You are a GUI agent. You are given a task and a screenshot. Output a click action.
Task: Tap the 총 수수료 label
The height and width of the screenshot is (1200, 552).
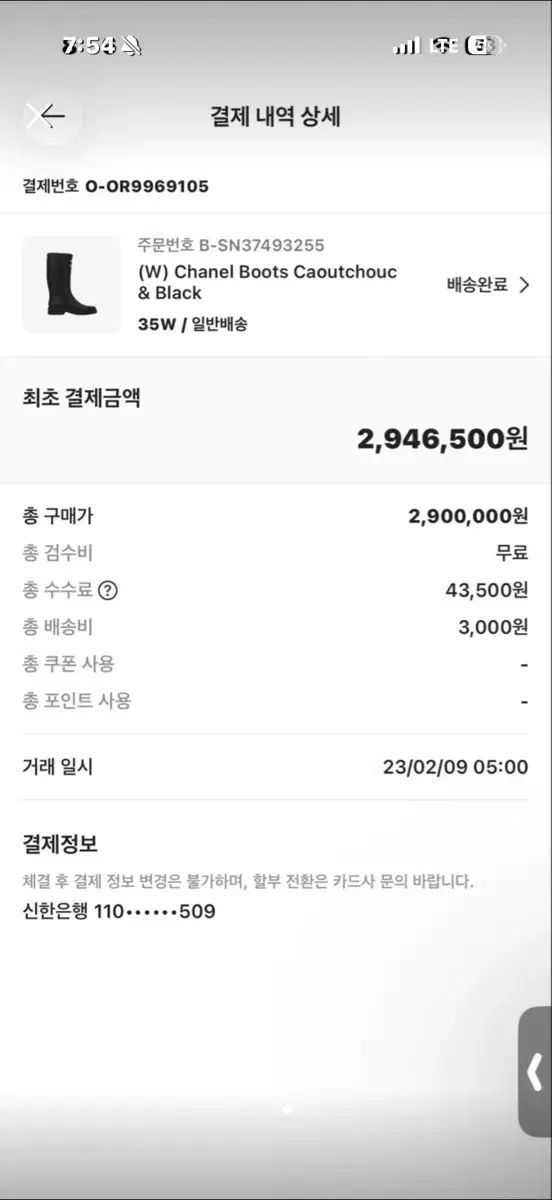tap(57, 590)
